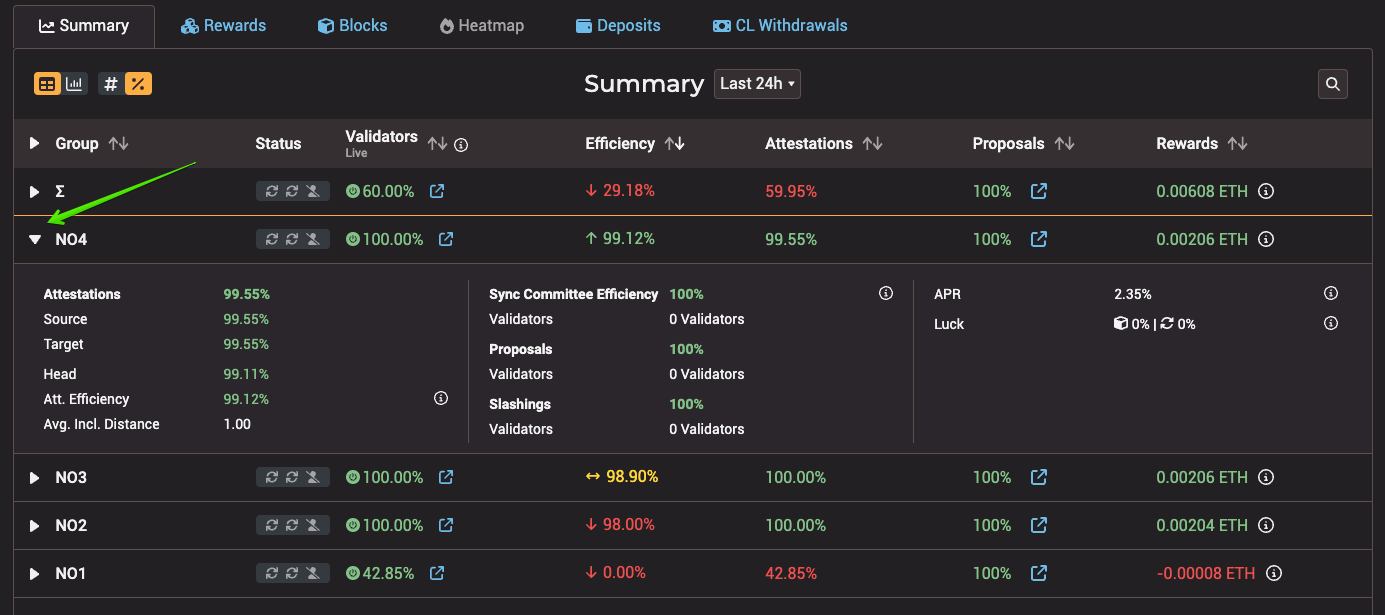Show rewards info for NO3 row
The image size is (1385, 615).
coord(1266,477)
